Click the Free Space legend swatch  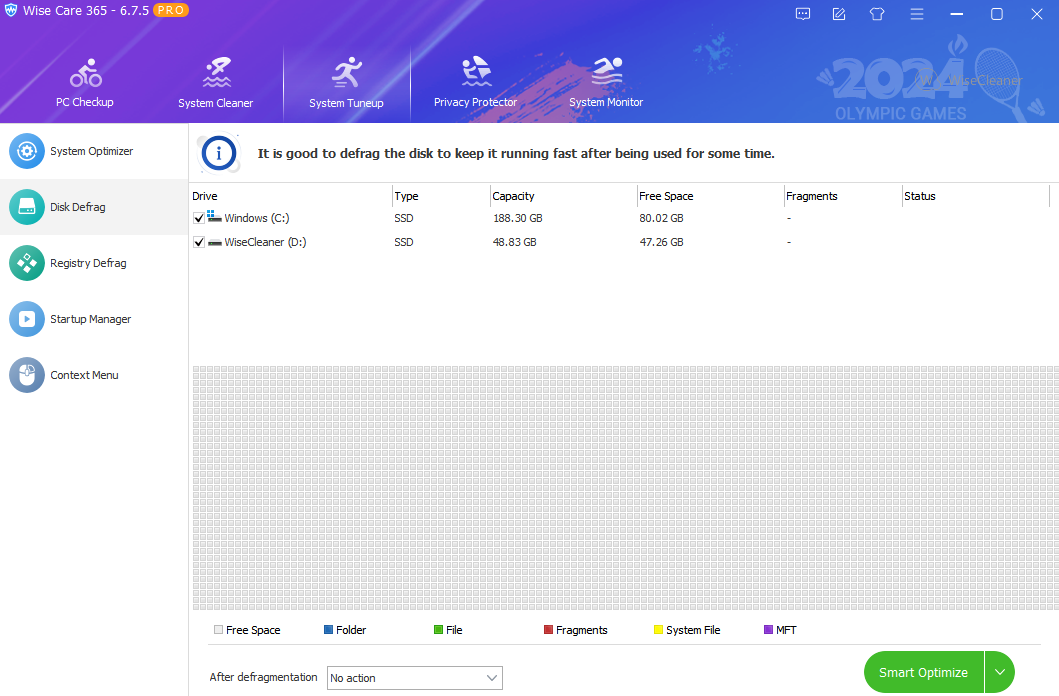click(x=218, y=630)
